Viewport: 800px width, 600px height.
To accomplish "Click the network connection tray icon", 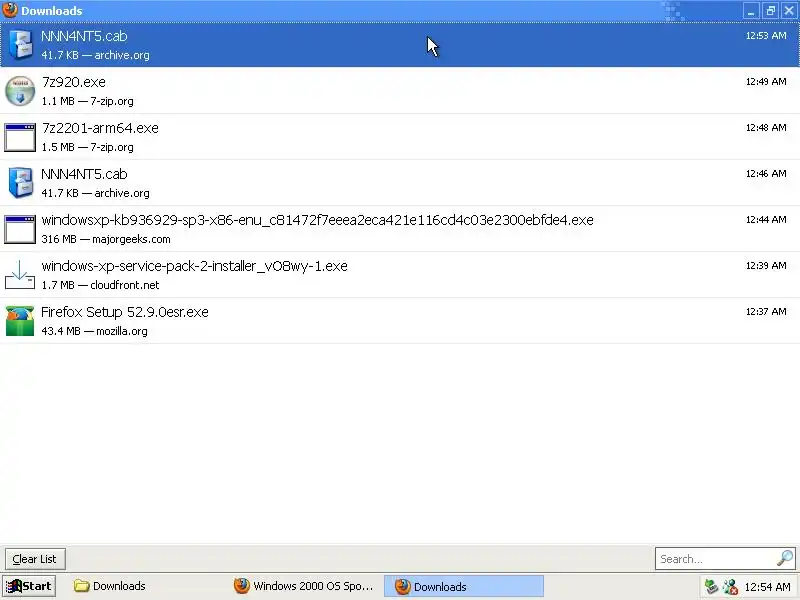I will (712, 587).
